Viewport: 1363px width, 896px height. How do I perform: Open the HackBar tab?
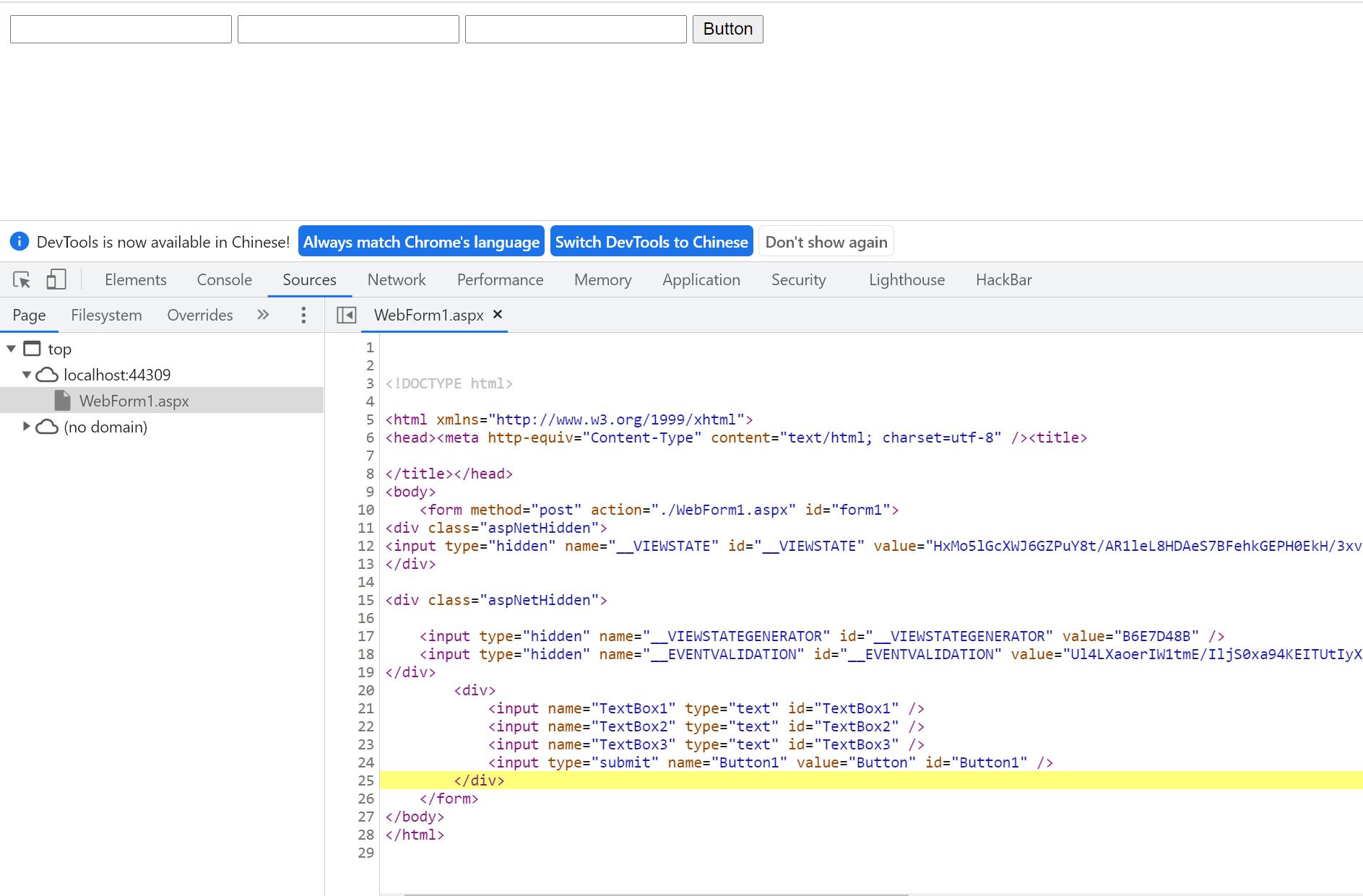tap(1003, 279)
